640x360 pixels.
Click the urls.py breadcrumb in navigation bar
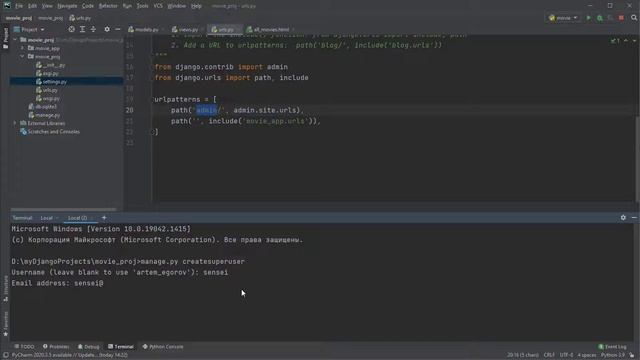tap(80, 18)
